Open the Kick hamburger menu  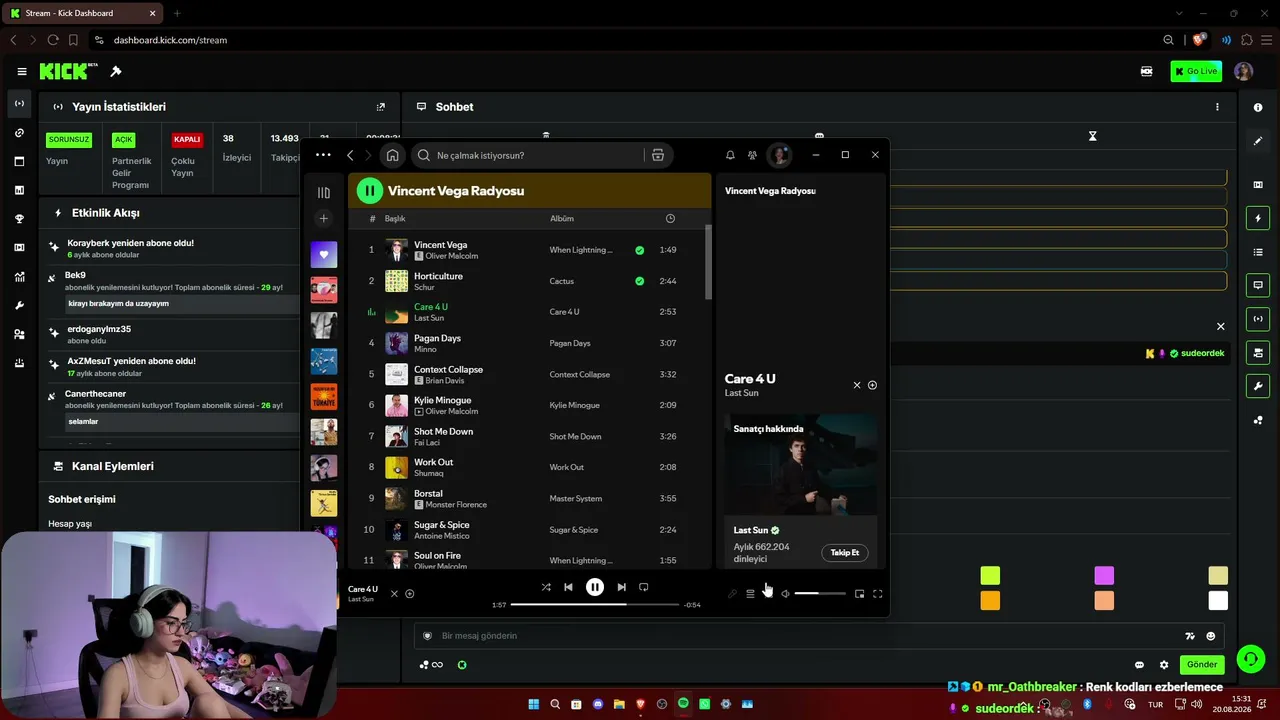22,71
